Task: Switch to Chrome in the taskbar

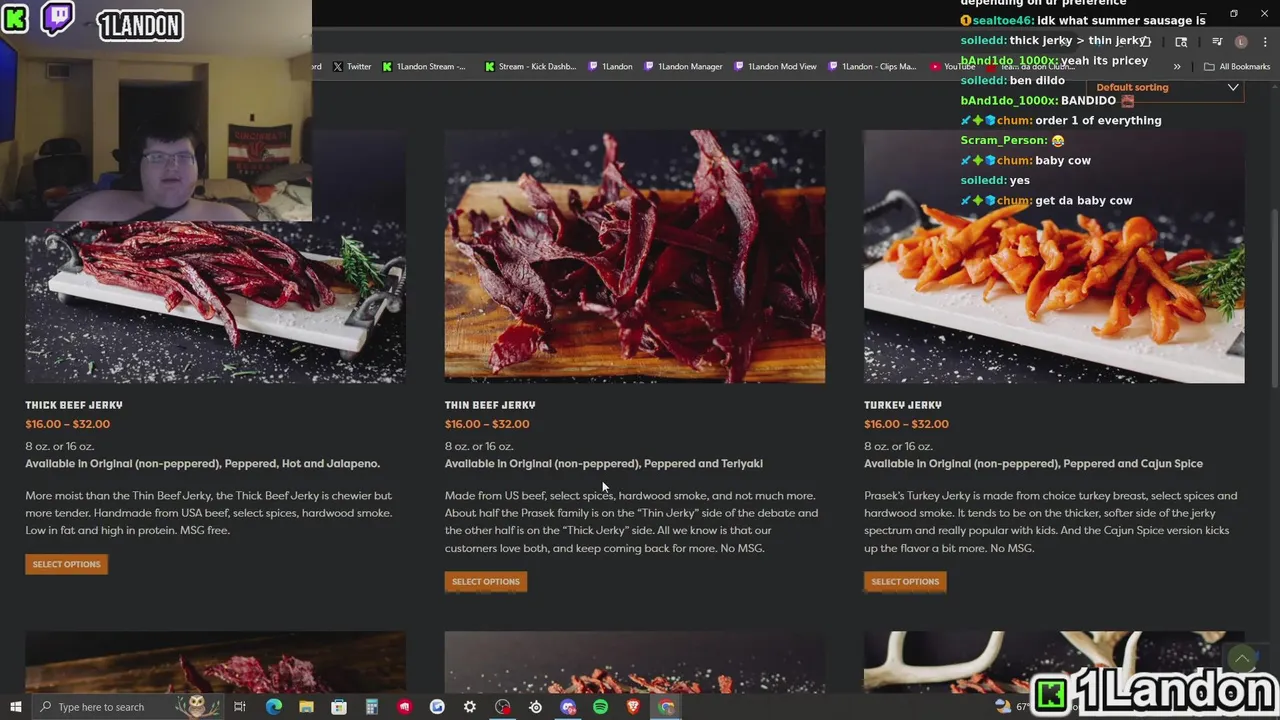Action: 666,707
